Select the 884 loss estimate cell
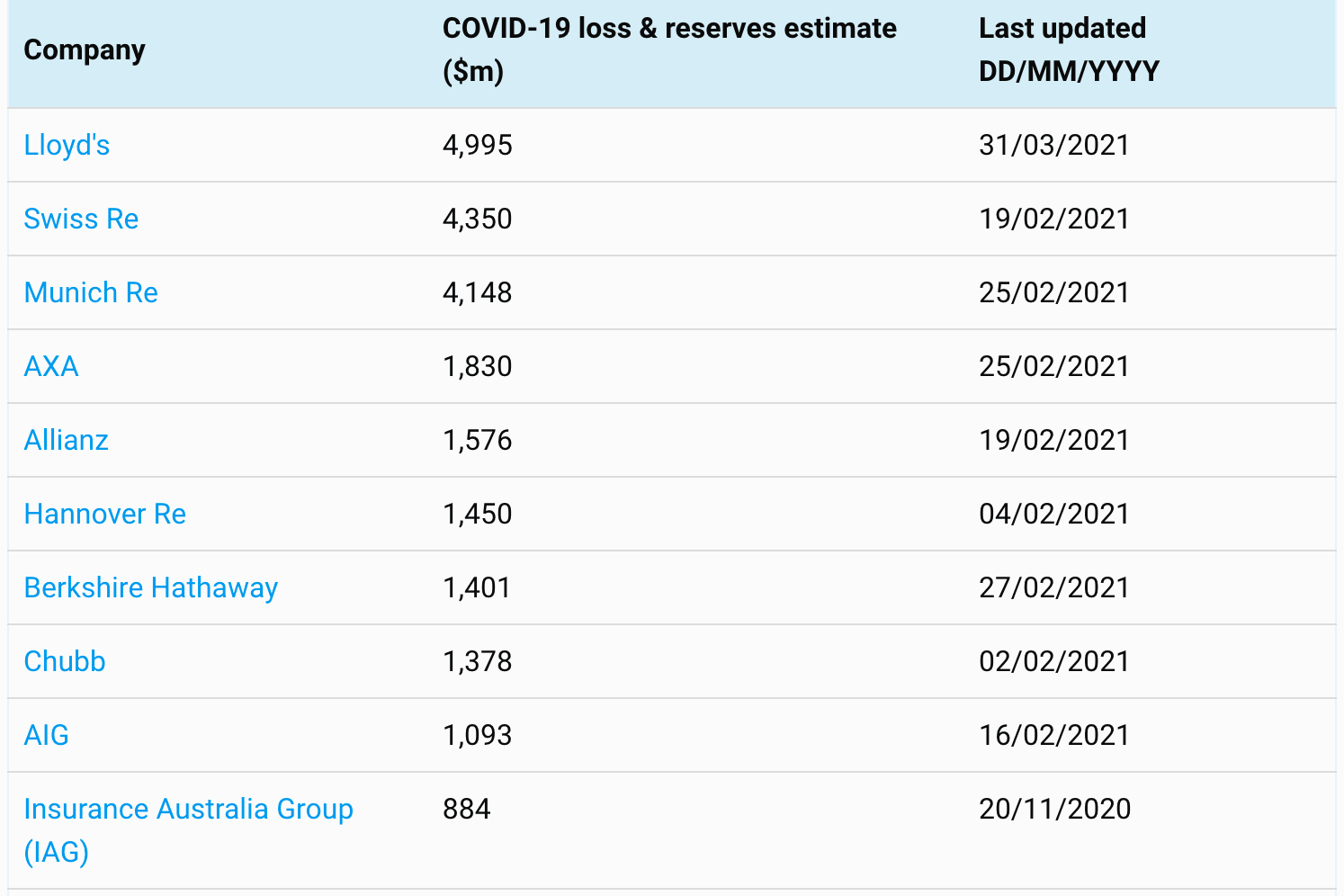The image size is (1344, 896). click(x=467, y=809)
